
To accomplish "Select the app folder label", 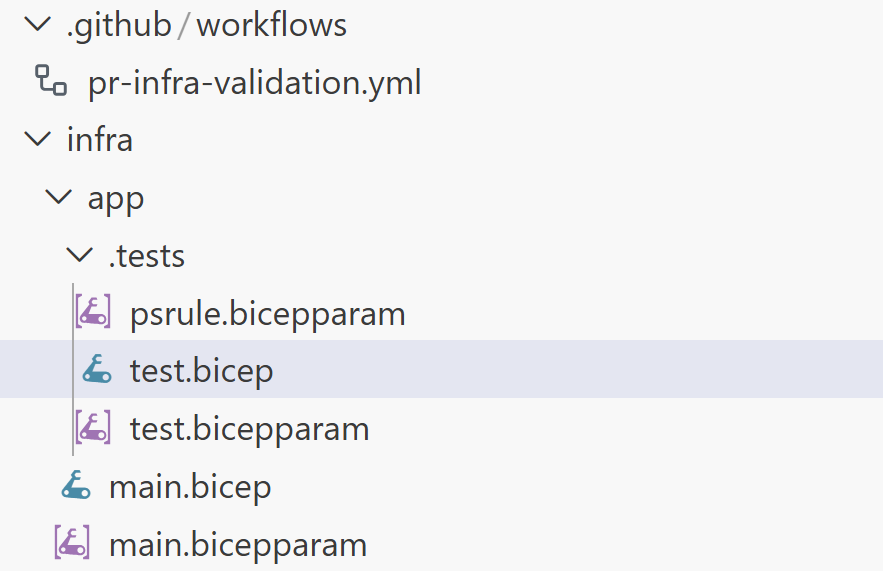I will click(x=116, y=198).
